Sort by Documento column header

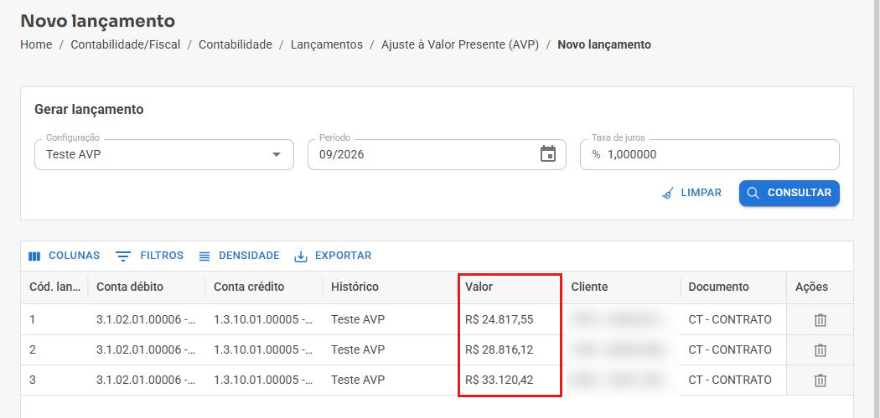tap(733, 287)
